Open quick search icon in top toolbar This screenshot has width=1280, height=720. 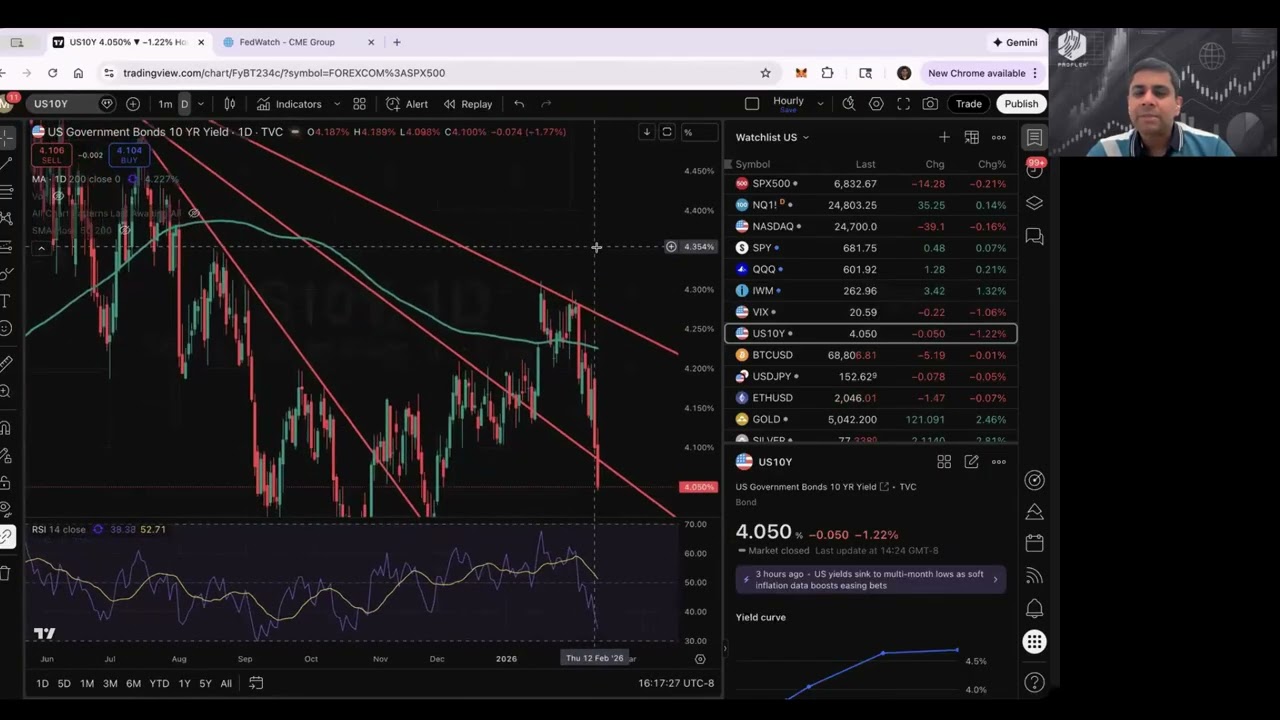[x=849, y=104]
